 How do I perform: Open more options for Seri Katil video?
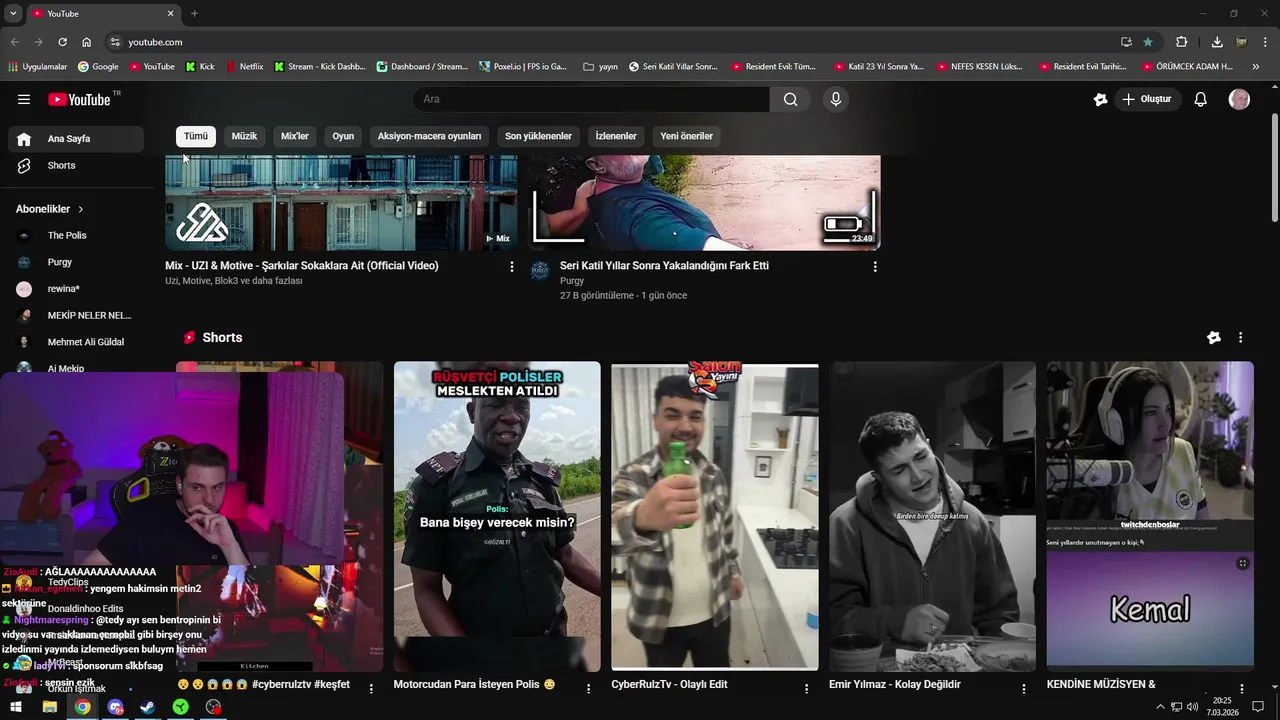pyautogui.click(x=875, y=267)
